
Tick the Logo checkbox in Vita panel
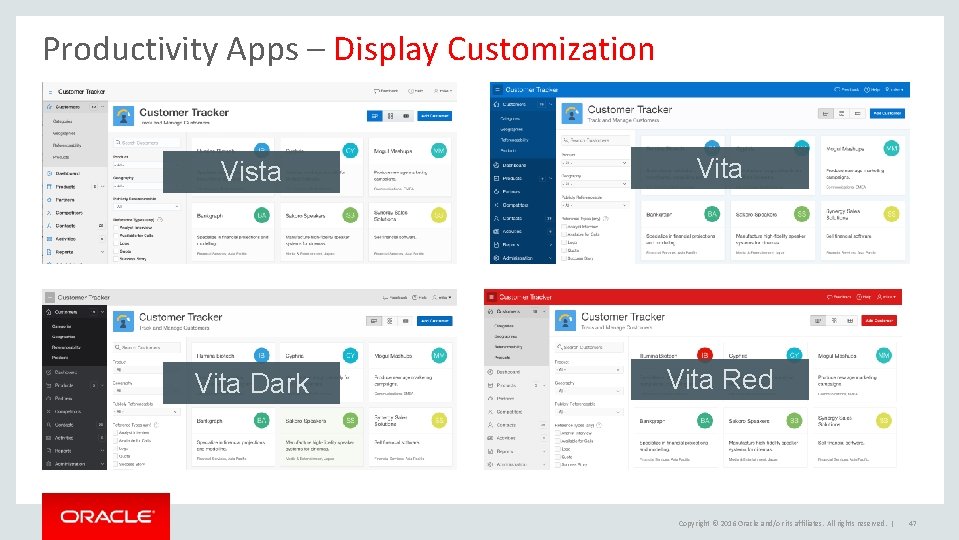564,242
